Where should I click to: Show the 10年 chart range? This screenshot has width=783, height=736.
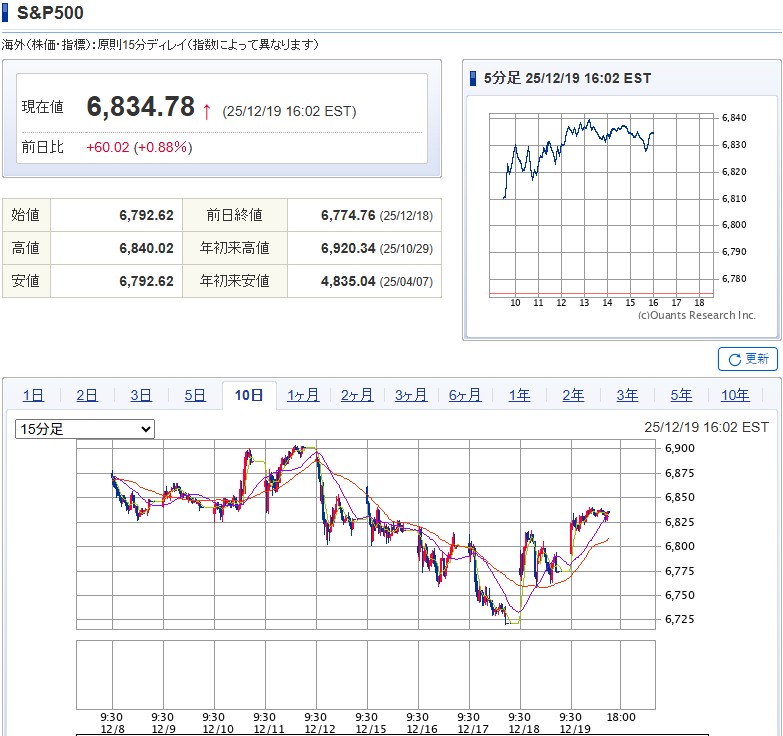pos(735,395)
